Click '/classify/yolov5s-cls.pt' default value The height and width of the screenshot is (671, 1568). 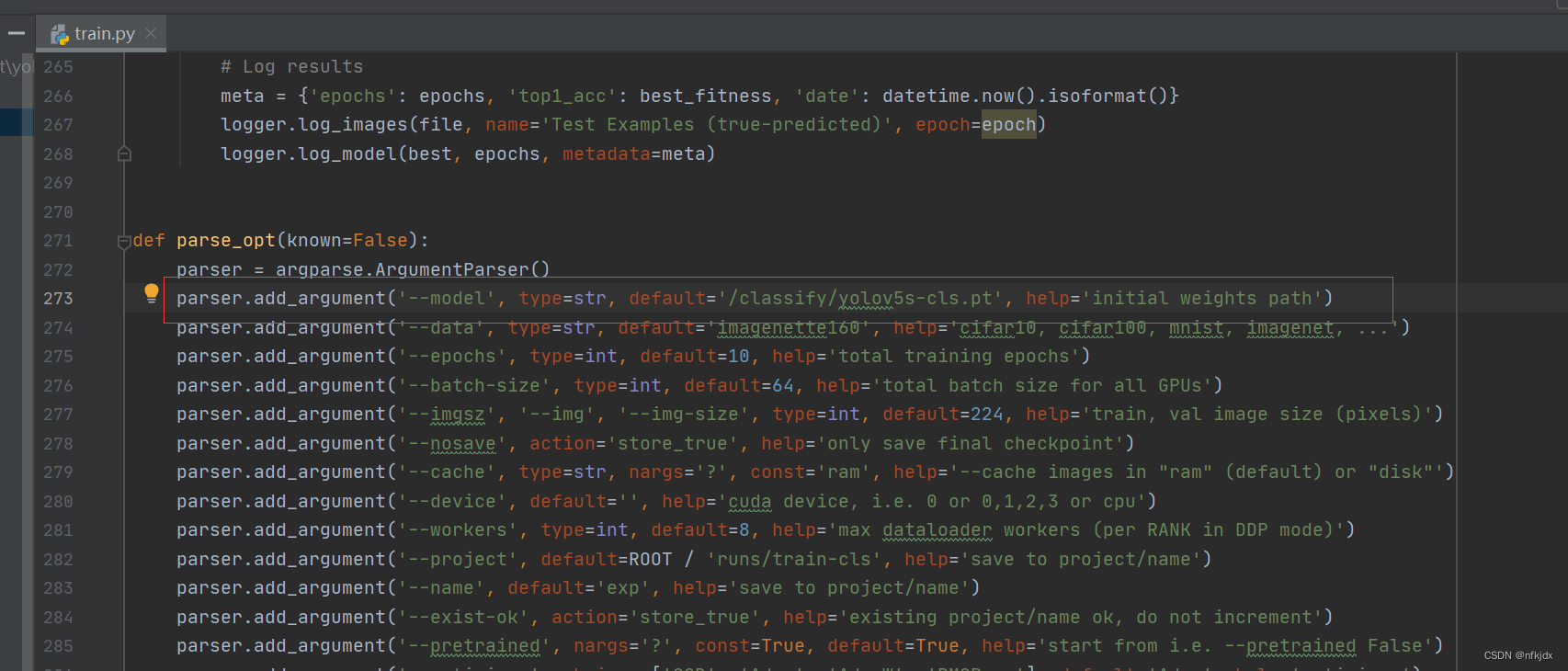coord(861,299)
